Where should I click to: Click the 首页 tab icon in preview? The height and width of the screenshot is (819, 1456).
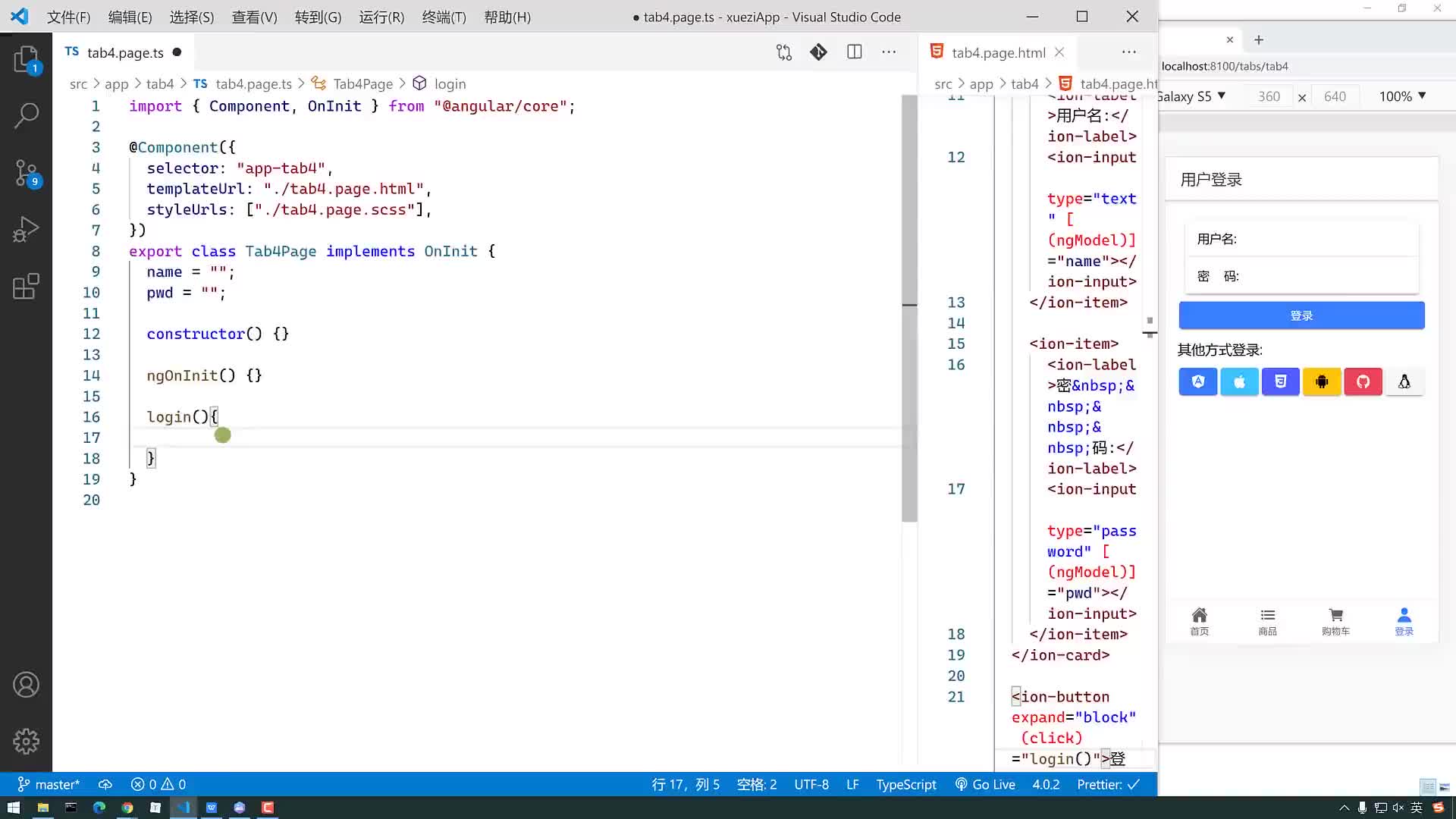[1199, 620]
